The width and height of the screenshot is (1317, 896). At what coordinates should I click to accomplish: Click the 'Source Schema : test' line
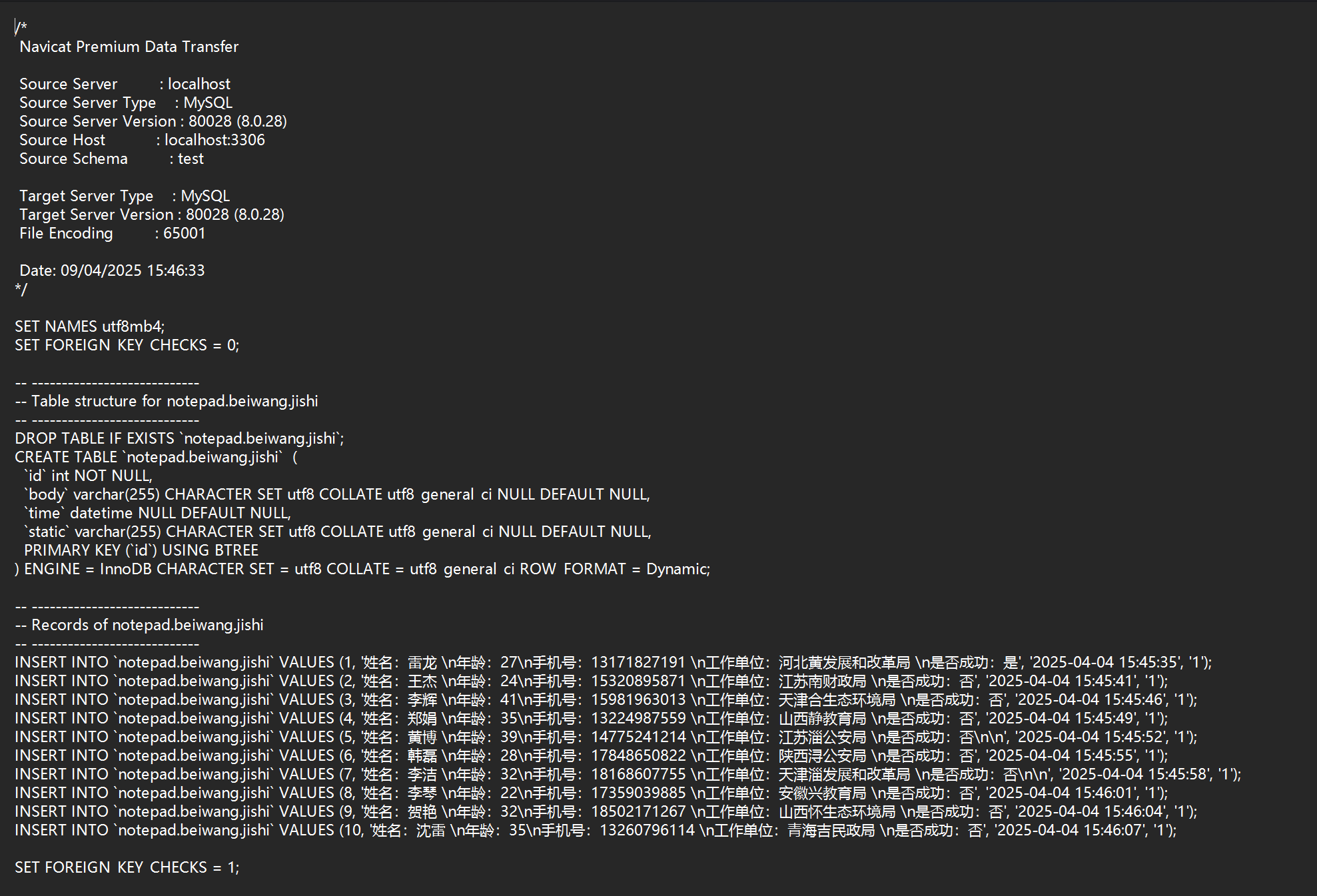click(x=111, y=159)
